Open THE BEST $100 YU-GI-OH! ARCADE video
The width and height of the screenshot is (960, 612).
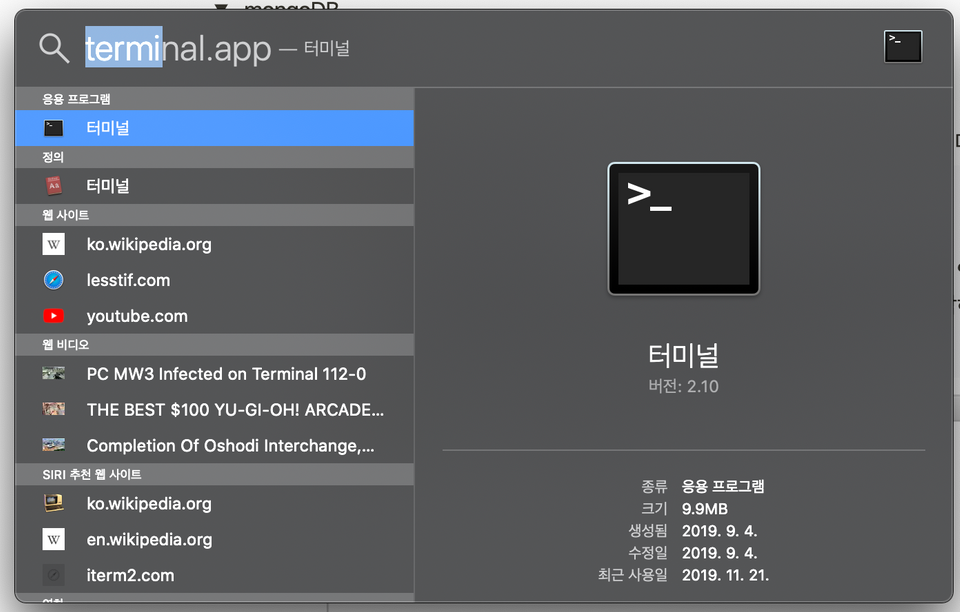coord(214,409)
